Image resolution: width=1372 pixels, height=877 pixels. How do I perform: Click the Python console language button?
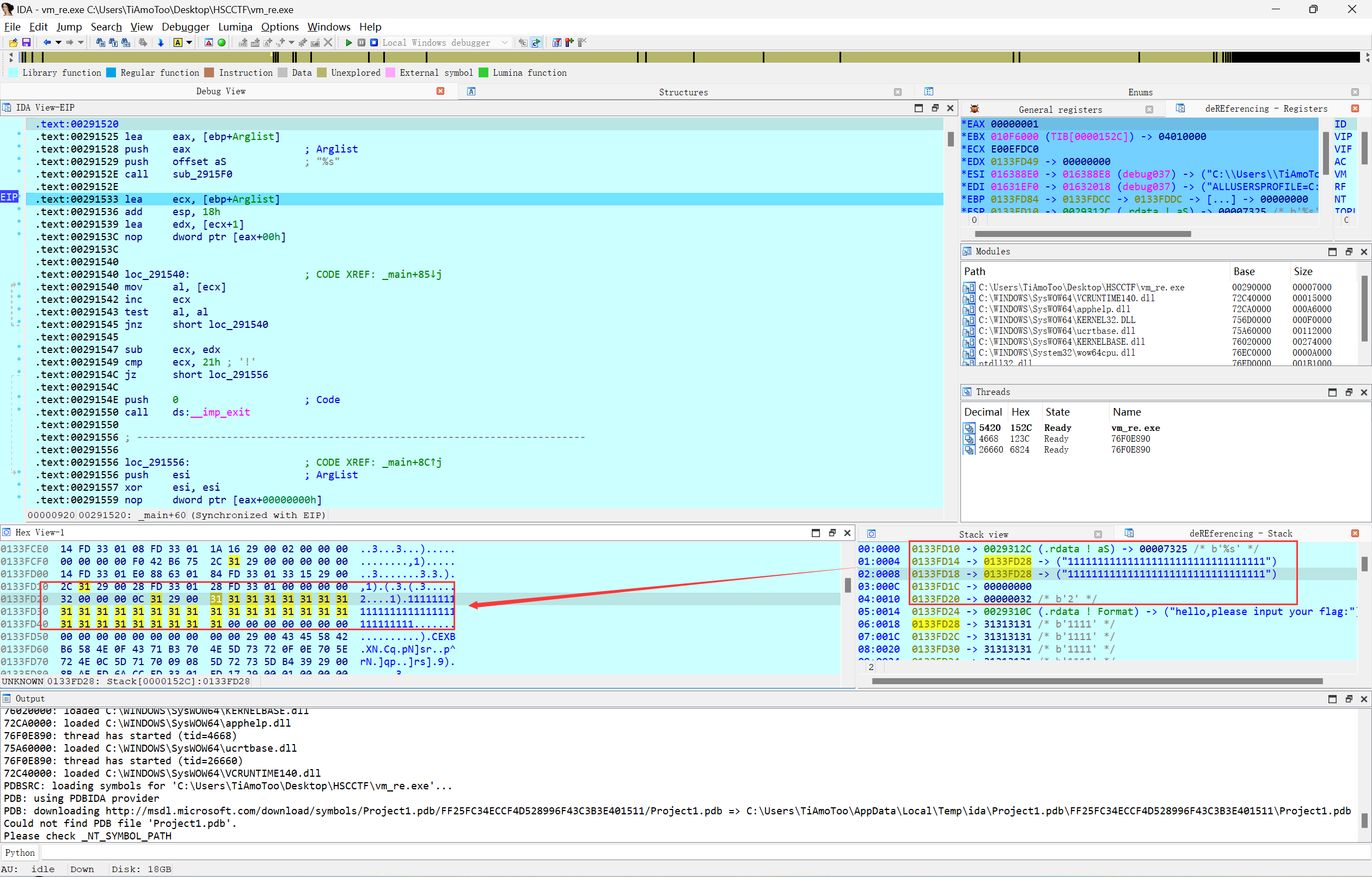tap(21, 852)
